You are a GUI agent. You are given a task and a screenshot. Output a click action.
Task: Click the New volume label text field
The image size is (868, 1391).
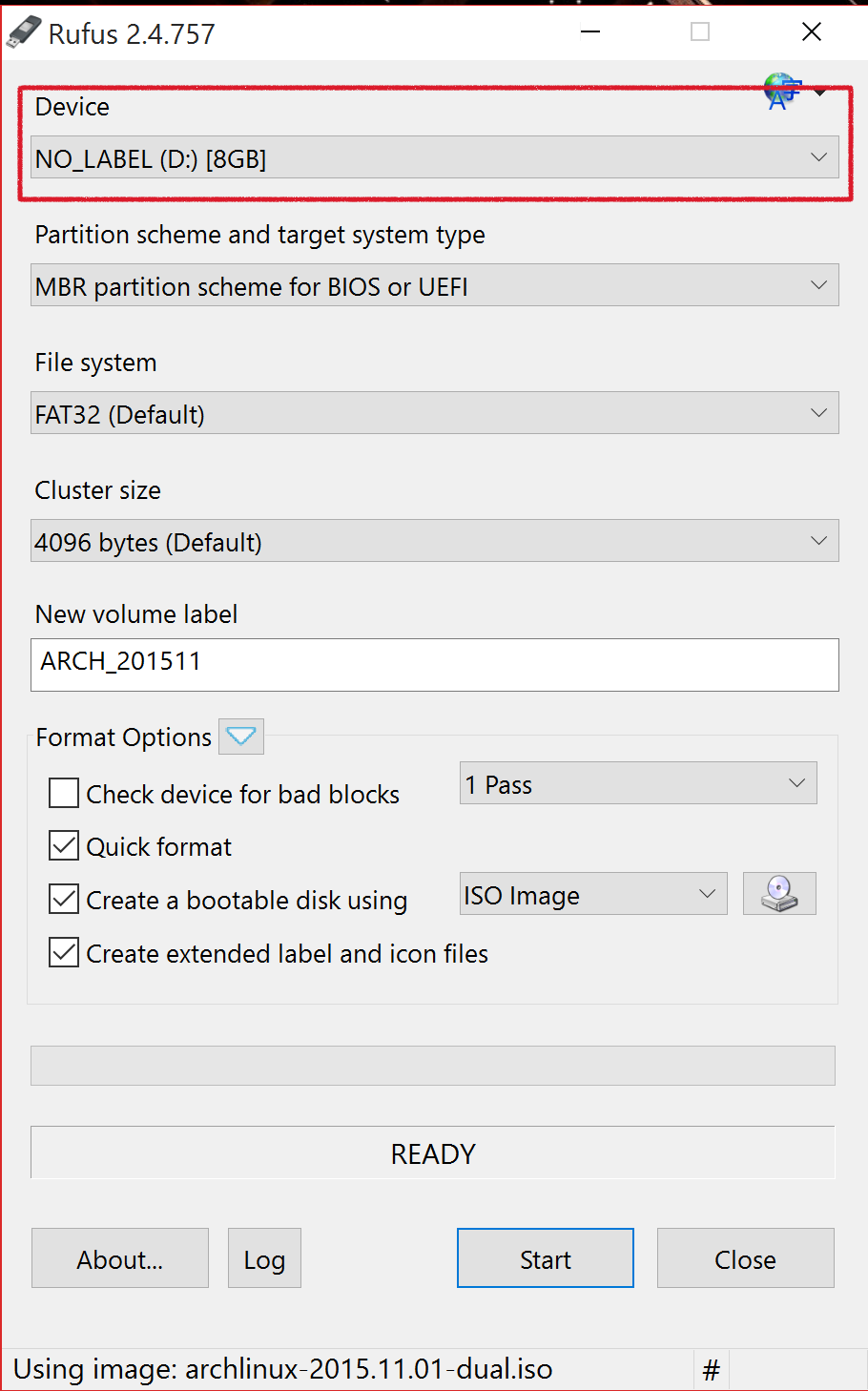[435, 665]
